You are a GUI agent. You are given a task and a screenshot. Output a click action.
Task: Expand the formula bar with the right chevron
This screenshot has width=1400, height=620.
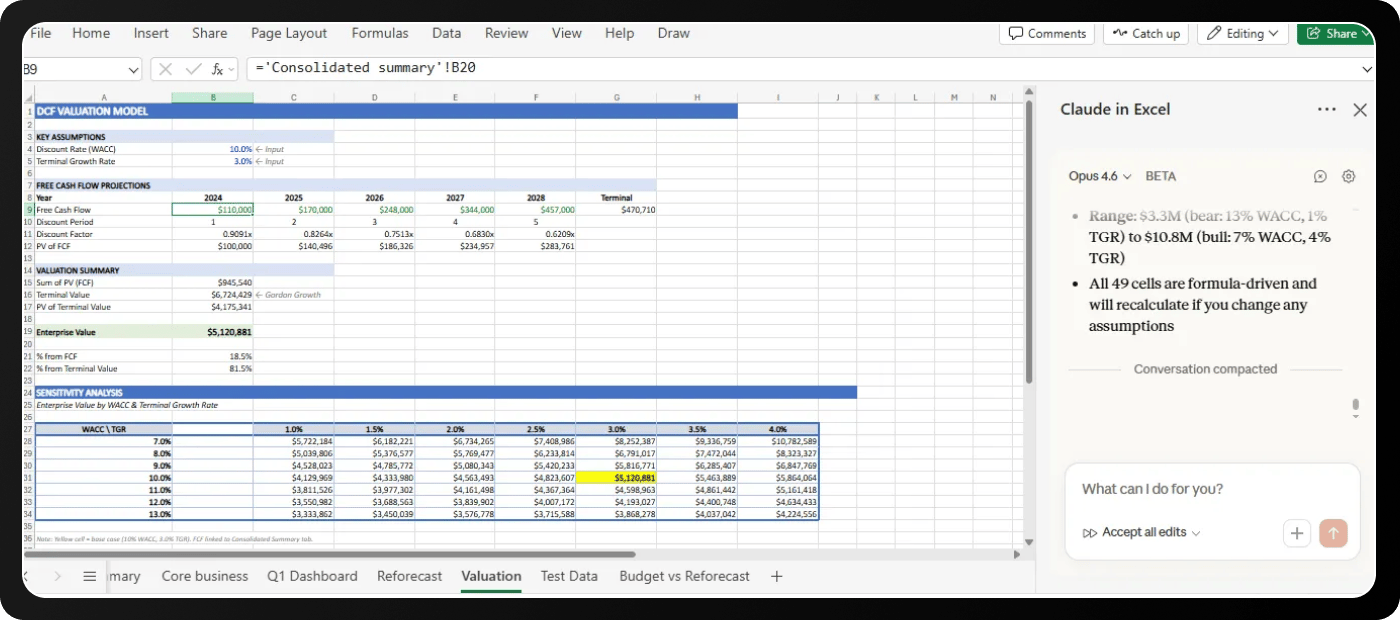(x=1368, y=69)
